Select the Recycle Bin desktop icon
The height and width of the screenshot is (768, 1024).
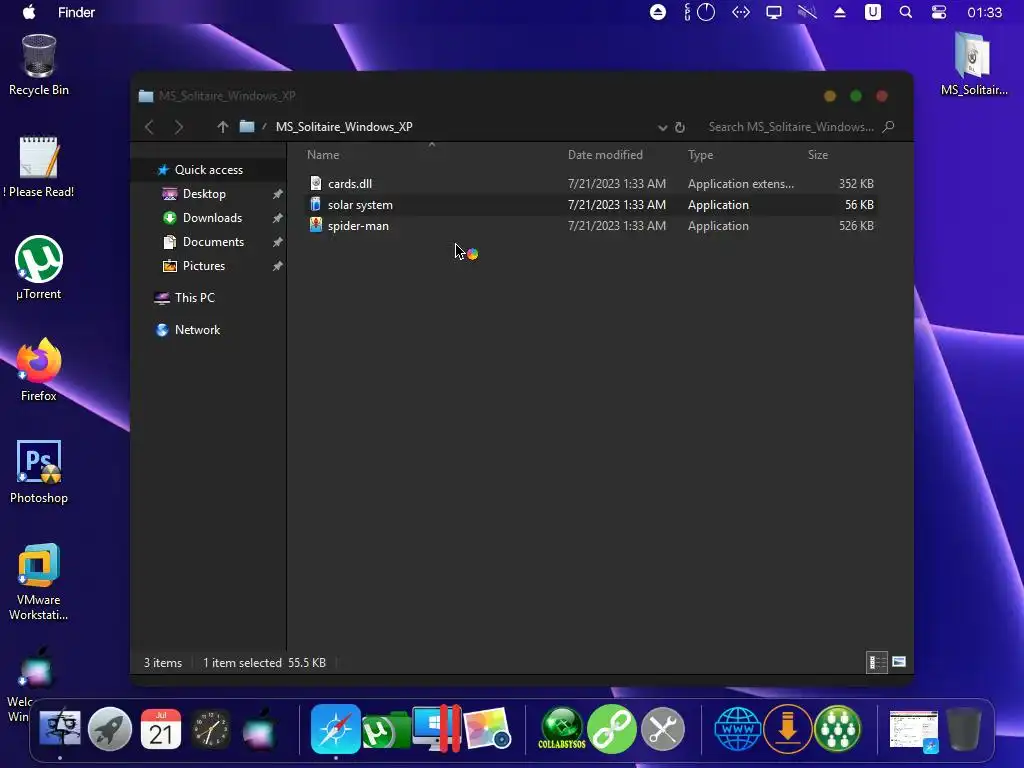[39, 65]
